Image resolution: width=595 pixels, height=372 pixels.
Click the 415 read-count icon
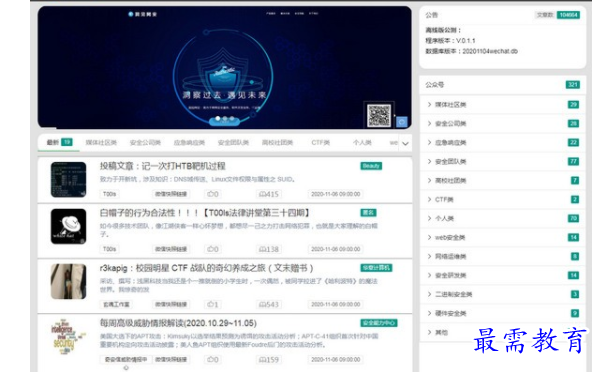click(x=262, y=194)
